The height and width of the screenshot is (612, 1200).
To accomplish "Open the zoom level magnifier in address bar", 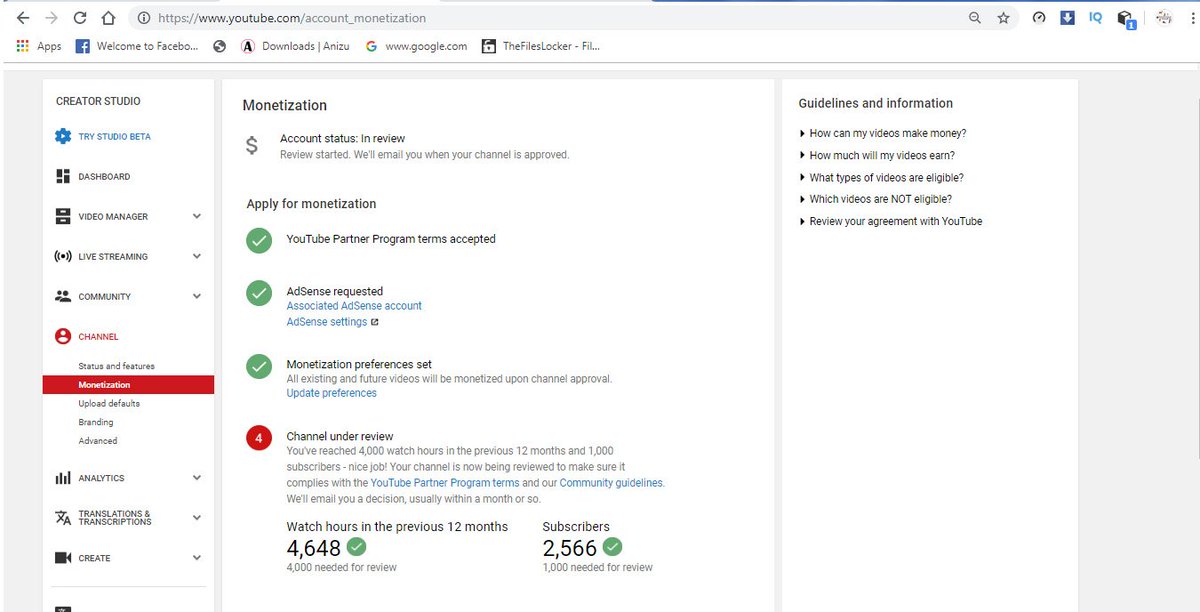I will tap(975, 18).
